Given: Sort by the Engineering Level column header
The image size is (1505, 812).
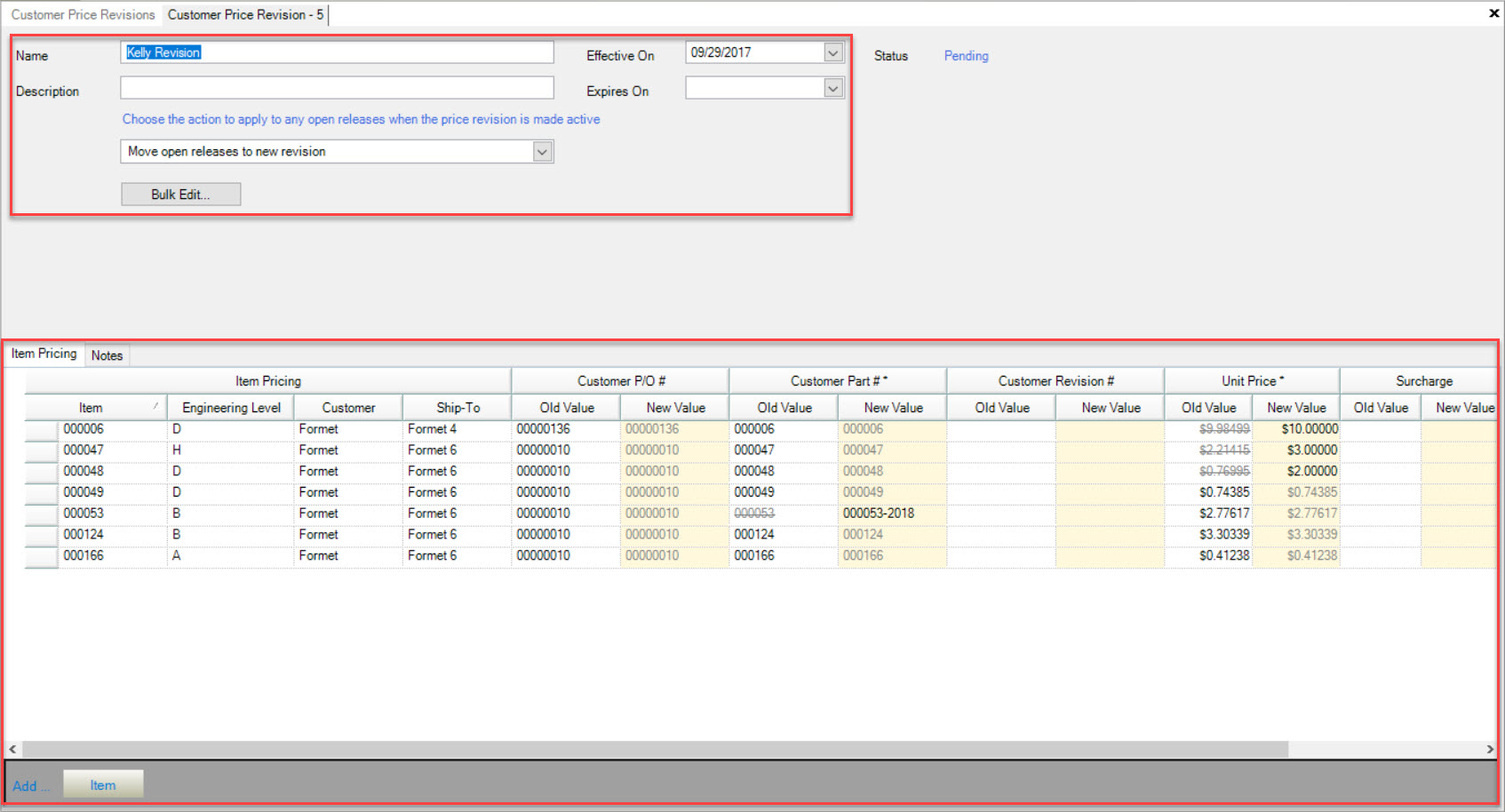Looking at the screenshot, I should point(231,408).
